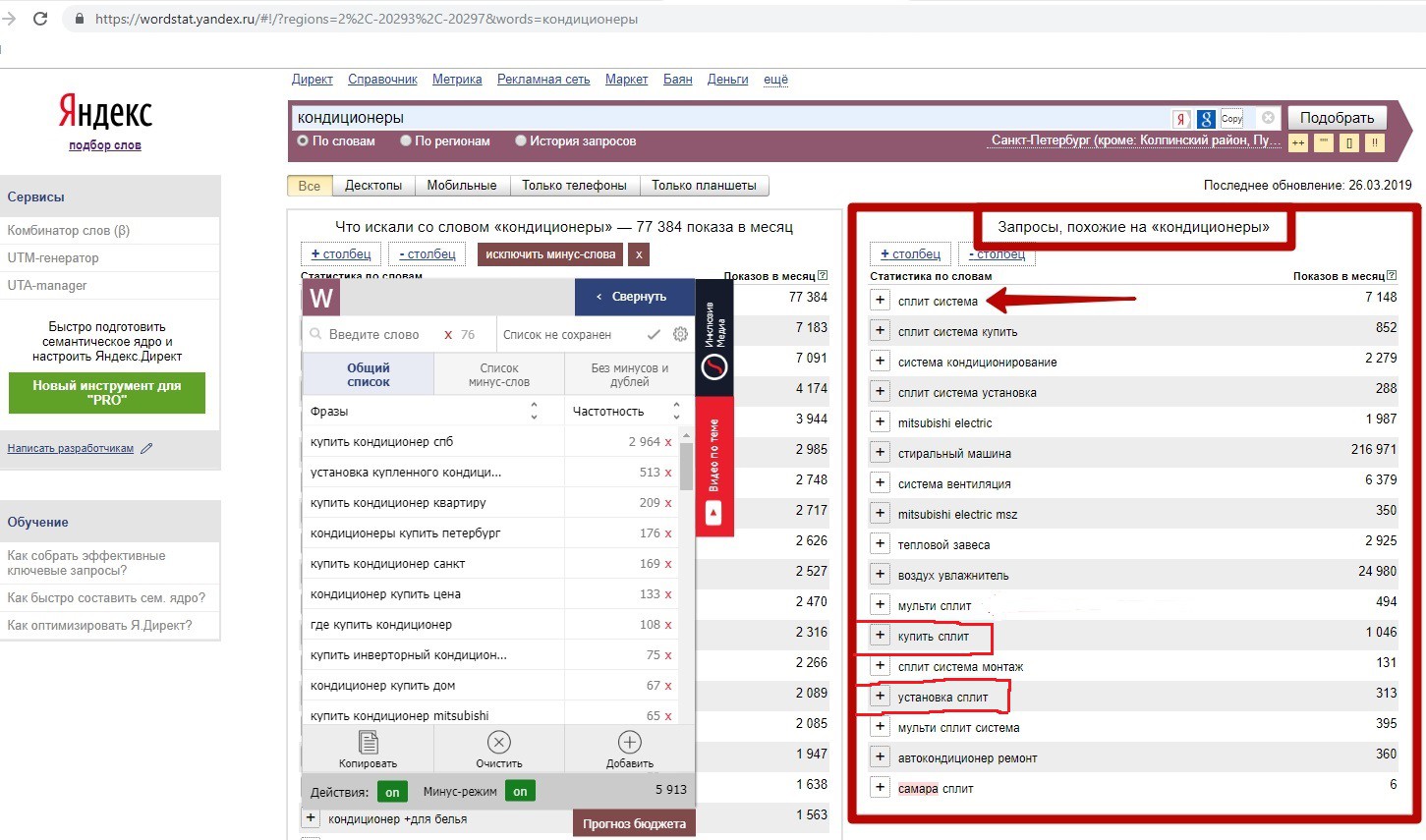Viewport: 1426px width, 840px height.
Task: Click 'исключить минус-слова' button
Action: pyautogui.click(x=550, y=254)
